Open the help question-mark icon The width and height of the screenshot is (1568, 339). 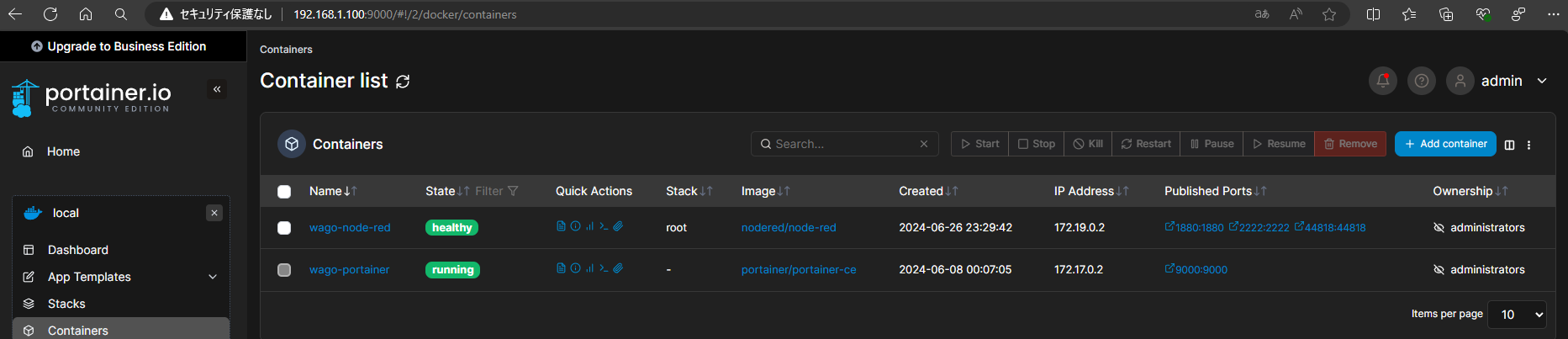(1422, 81)
